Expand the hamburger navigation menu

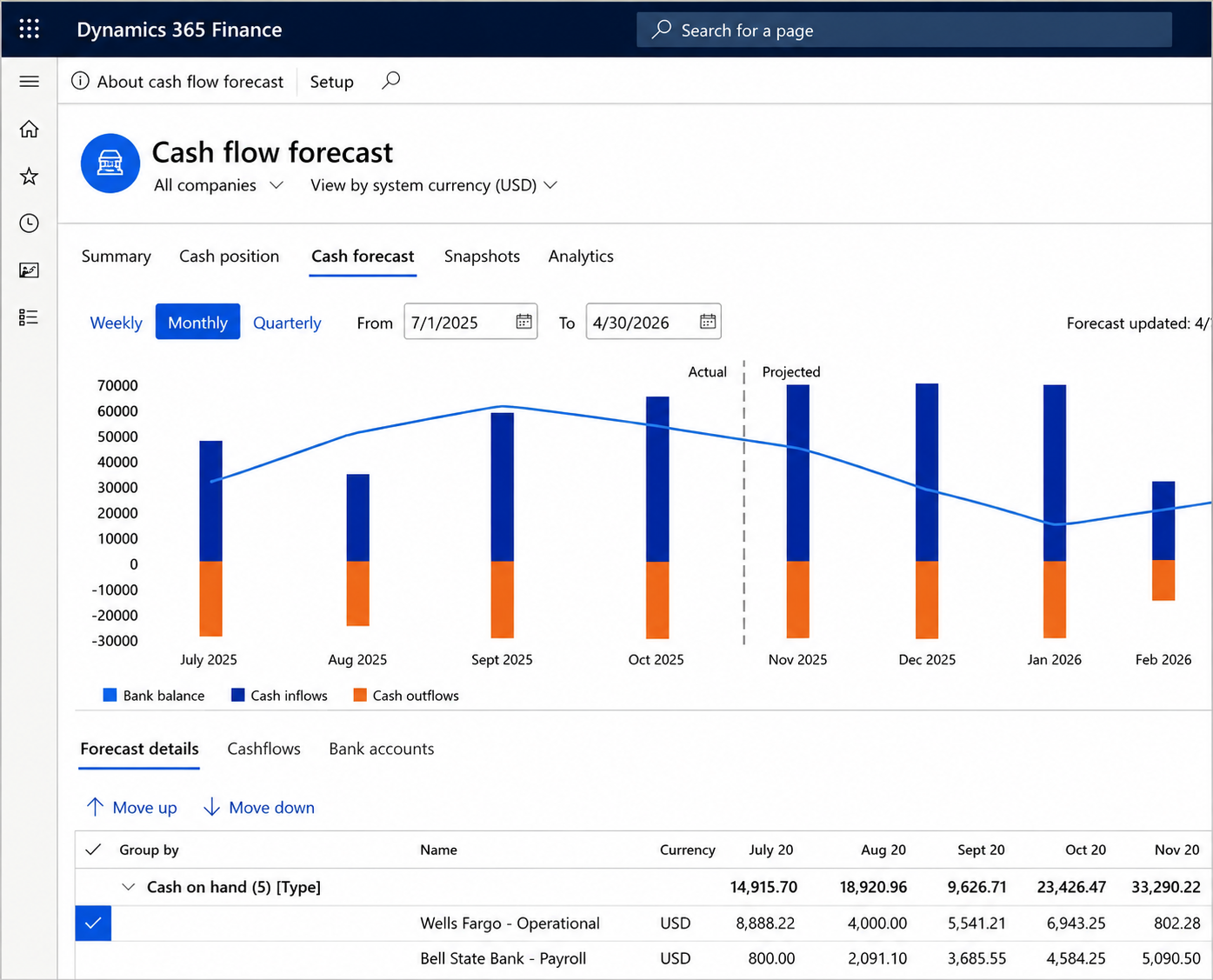coord(30,82)
